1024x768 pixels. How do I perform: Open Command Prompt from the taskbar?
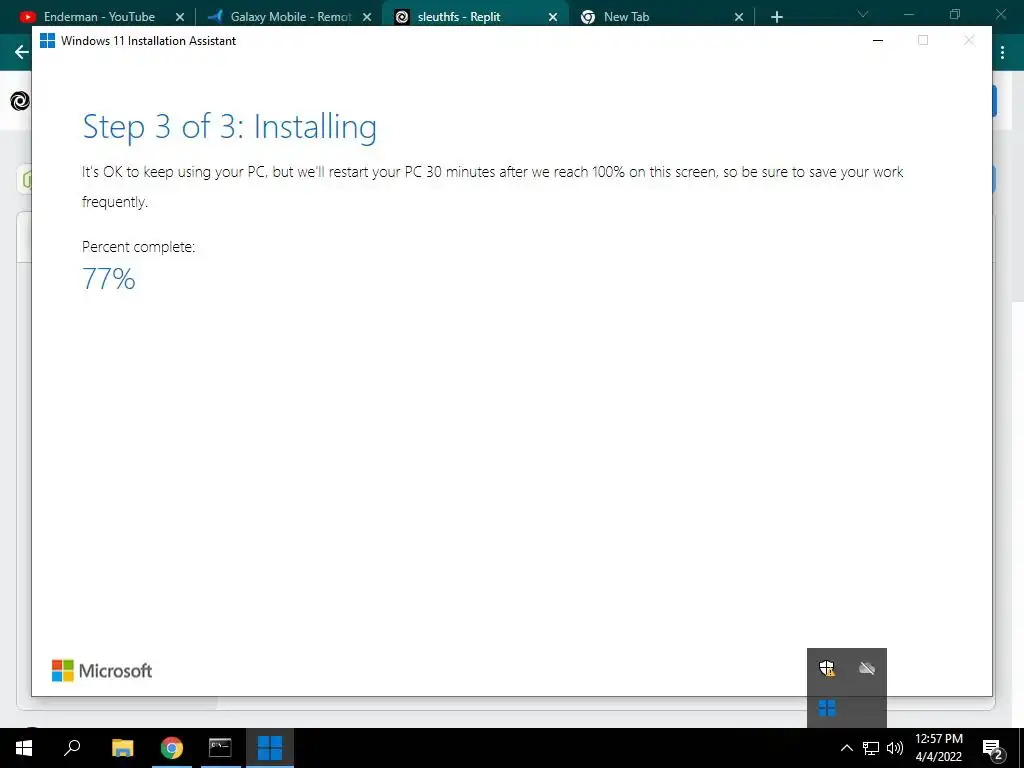pyautogui.click(x=220, y=748)
